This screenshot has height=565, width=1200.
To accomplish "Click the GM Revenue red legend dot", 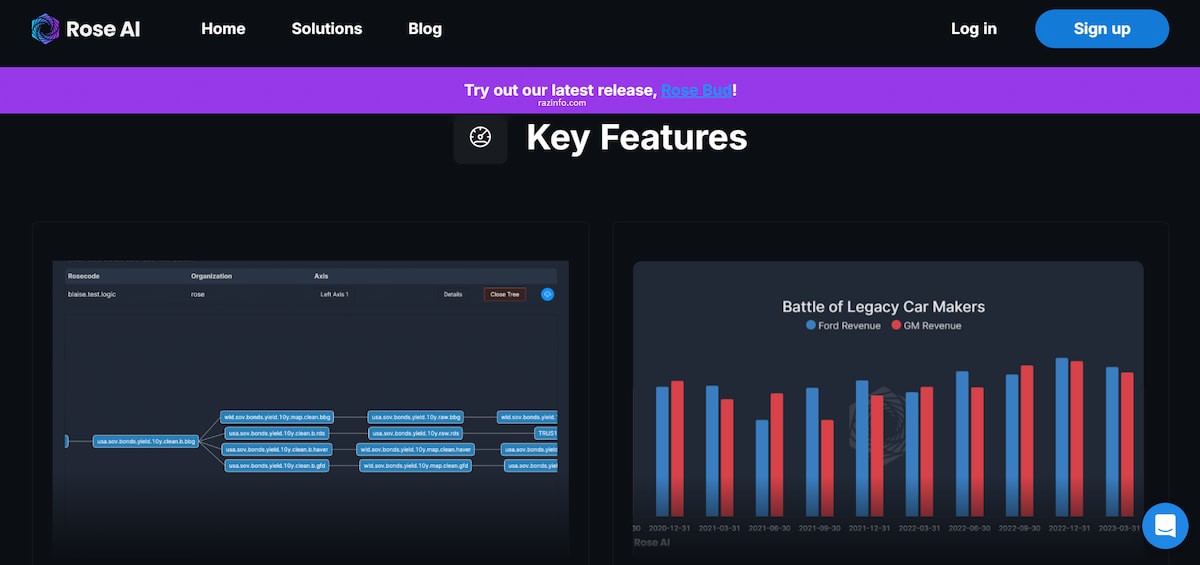I will 896,326.
